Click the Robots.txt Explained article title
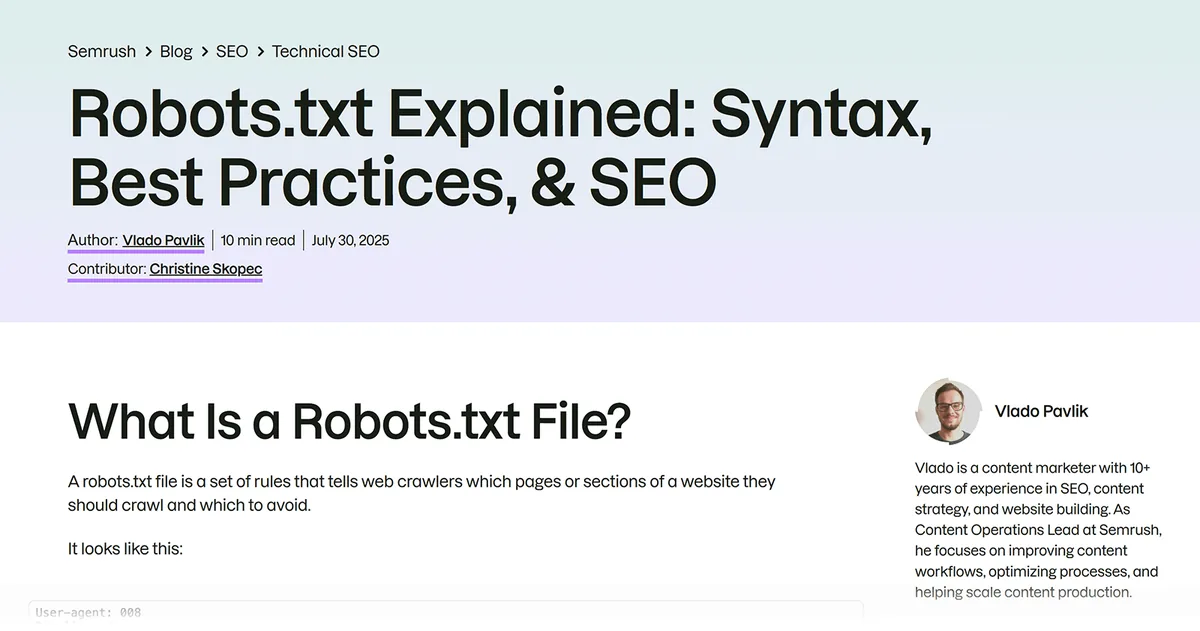 coord(500,148)
